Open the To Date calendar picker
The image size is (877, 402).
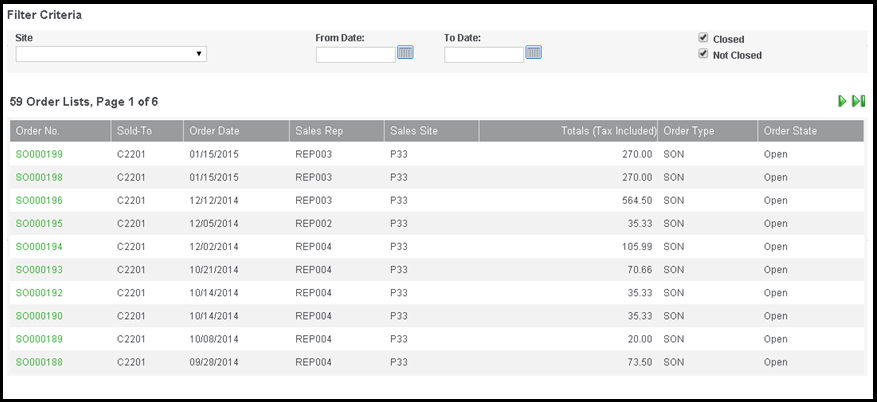tap(533, 52)
